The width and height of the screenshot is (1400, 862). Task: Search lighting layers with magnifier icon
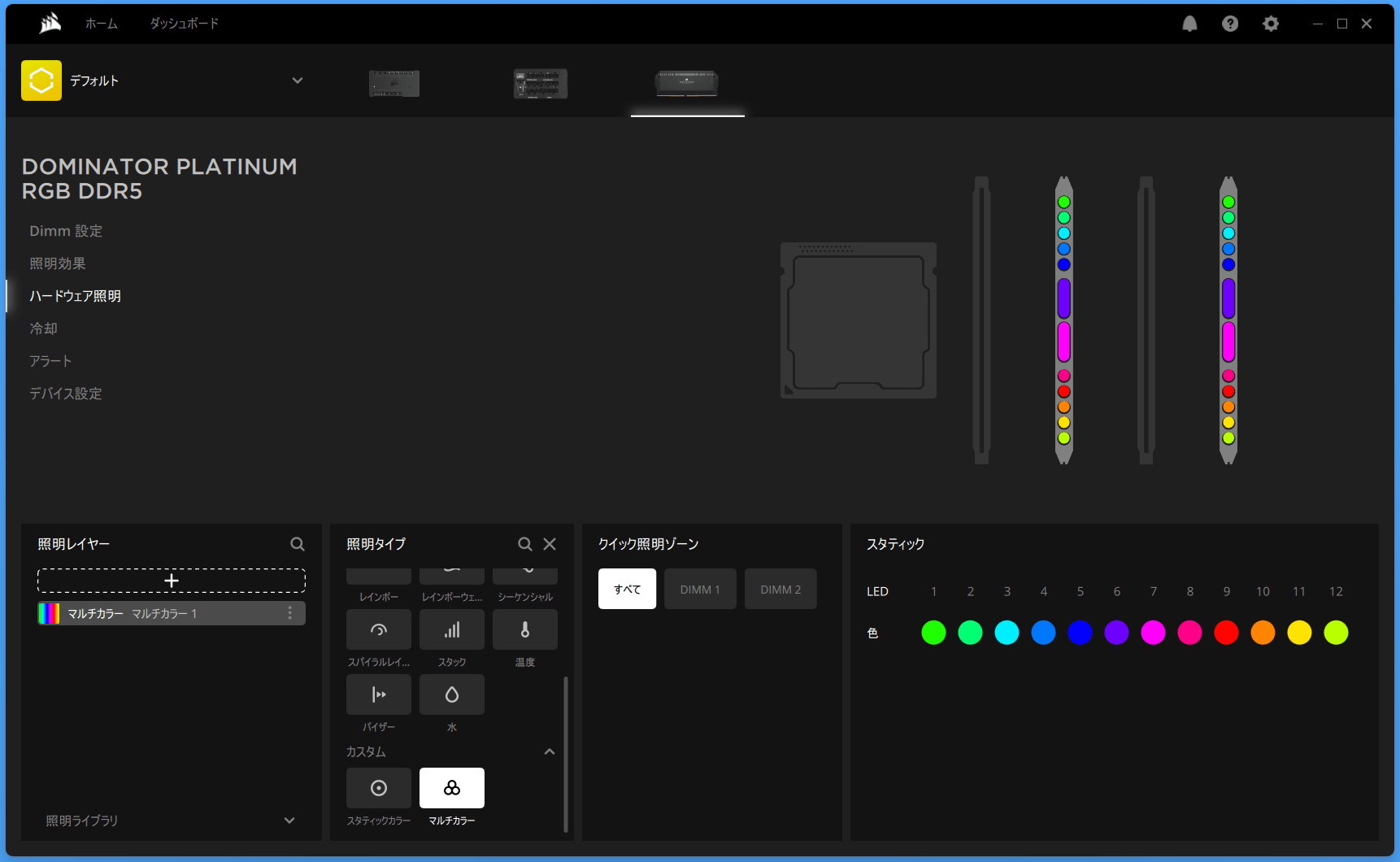[x=298, y=544]
